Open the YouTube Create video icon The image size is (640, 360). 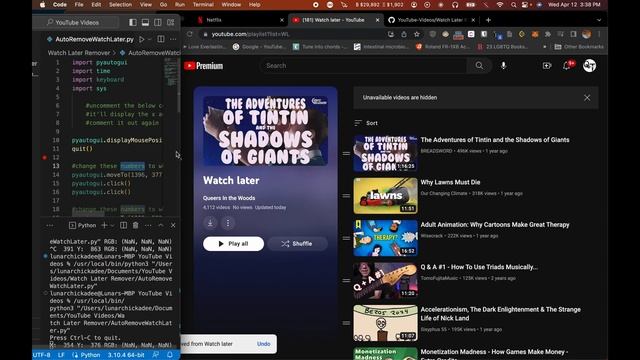click(547, 66)
